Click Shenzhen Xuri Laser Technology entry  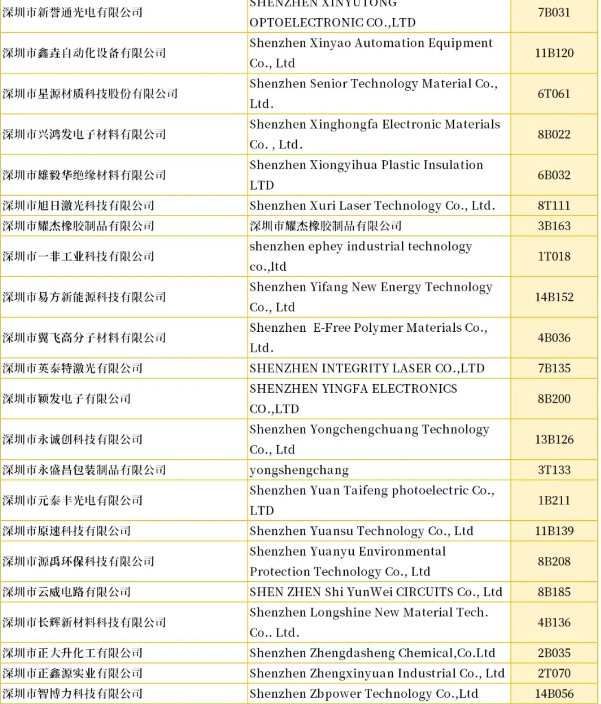pyautogui.click(x=372, y=206)
